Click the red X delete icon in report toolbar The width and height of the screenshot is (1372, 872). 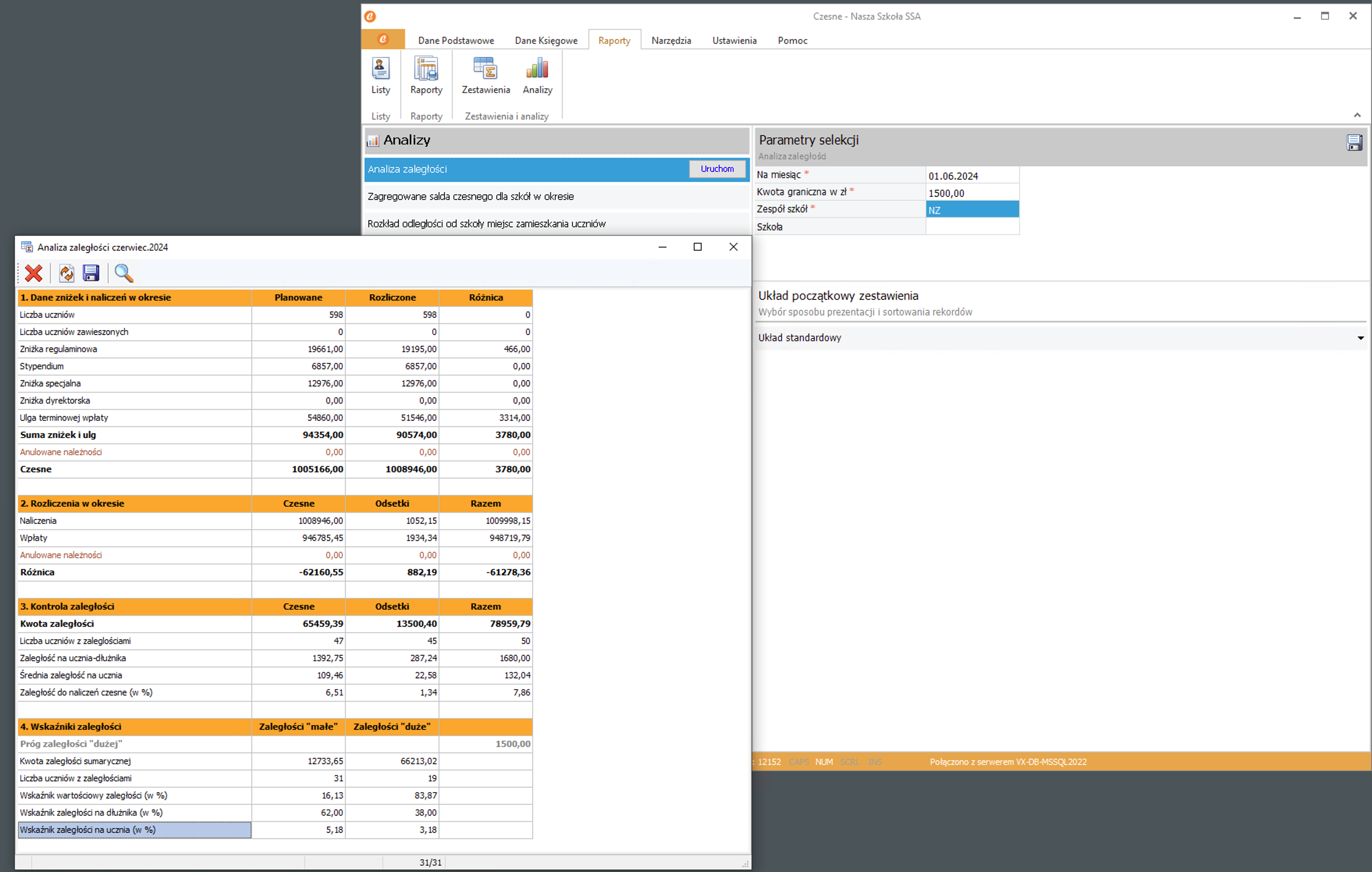coord(34,274)
